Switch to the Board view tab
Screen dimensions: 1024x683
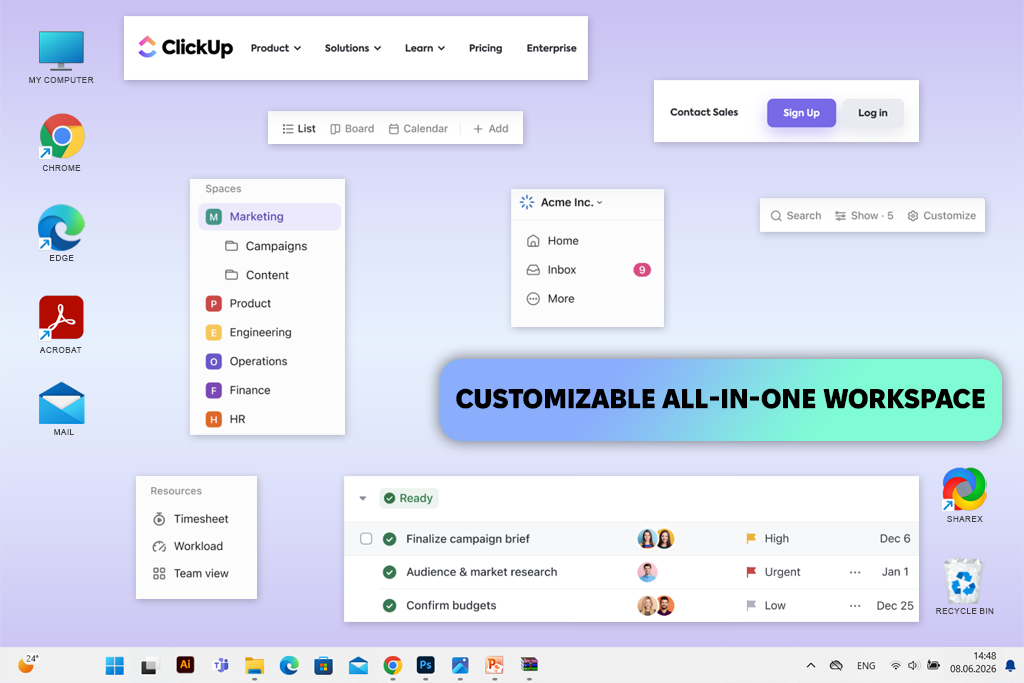352,129
